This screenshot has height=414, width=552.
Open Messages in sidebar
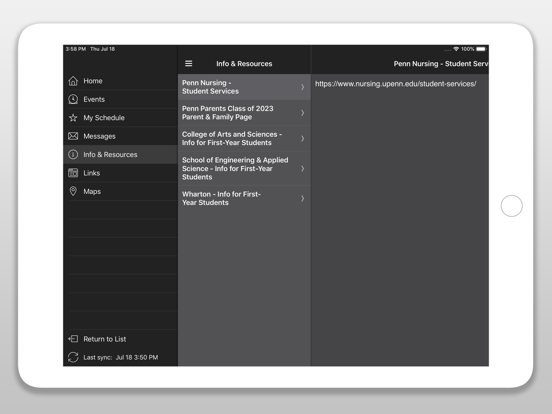[x=120, y=136]
